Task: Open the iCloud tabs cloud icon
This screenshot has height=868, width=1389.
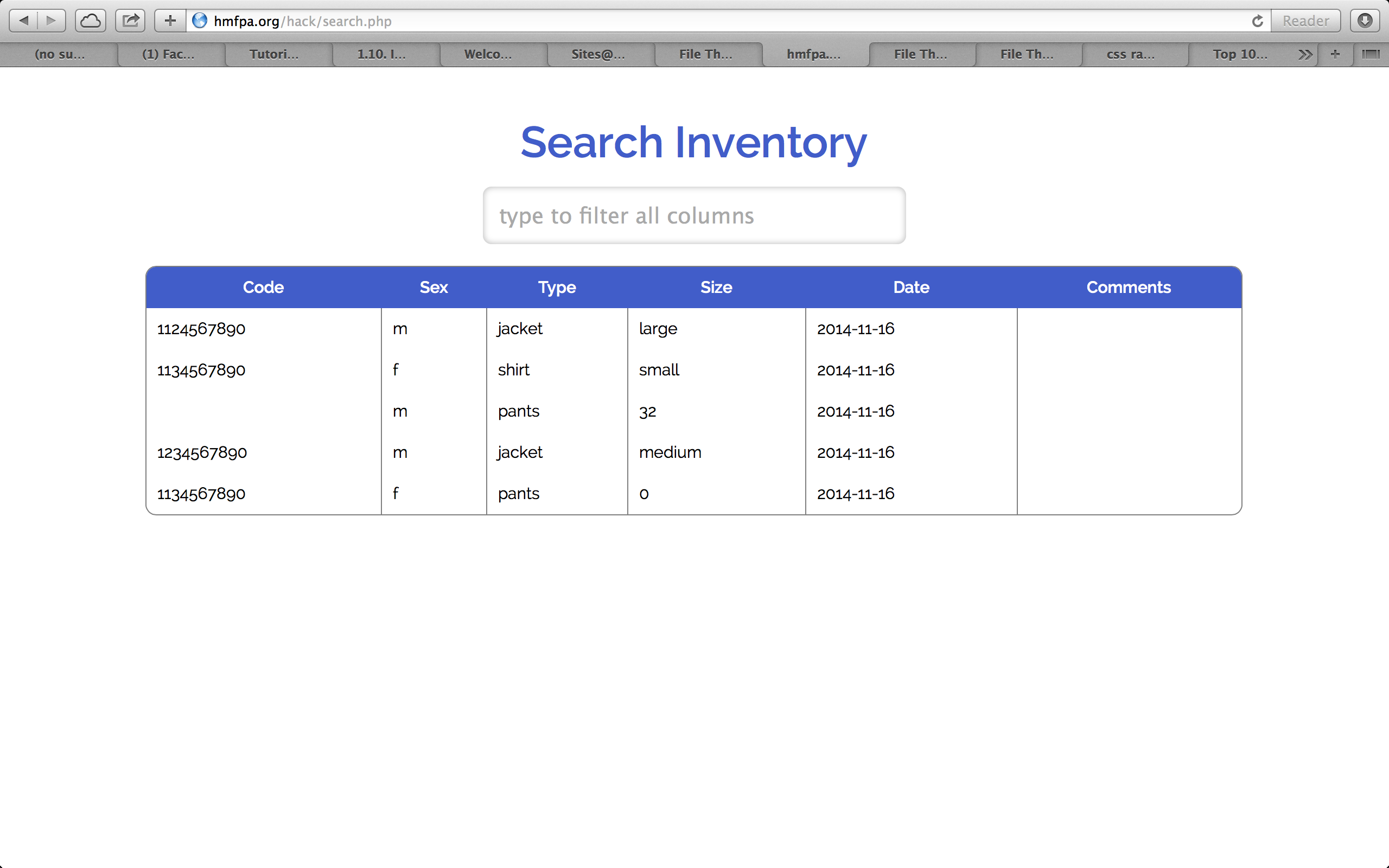Action: pyautogui.click(x=90, y=21)
